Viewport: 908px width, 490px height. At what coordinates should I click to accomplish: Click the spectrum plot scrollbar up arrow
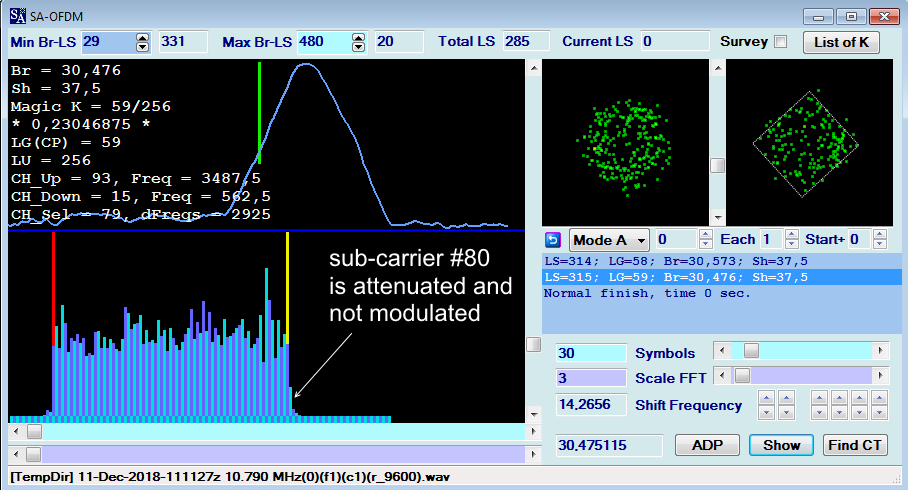pos(534,68)
